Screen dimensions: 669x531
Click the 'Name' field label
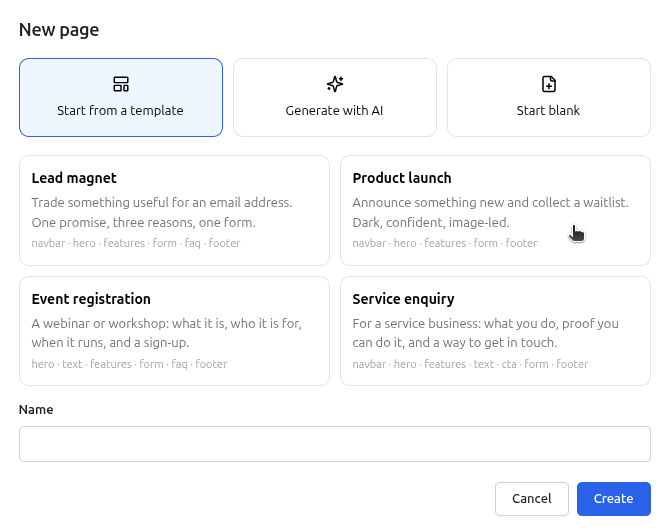(x=36, y=409)
